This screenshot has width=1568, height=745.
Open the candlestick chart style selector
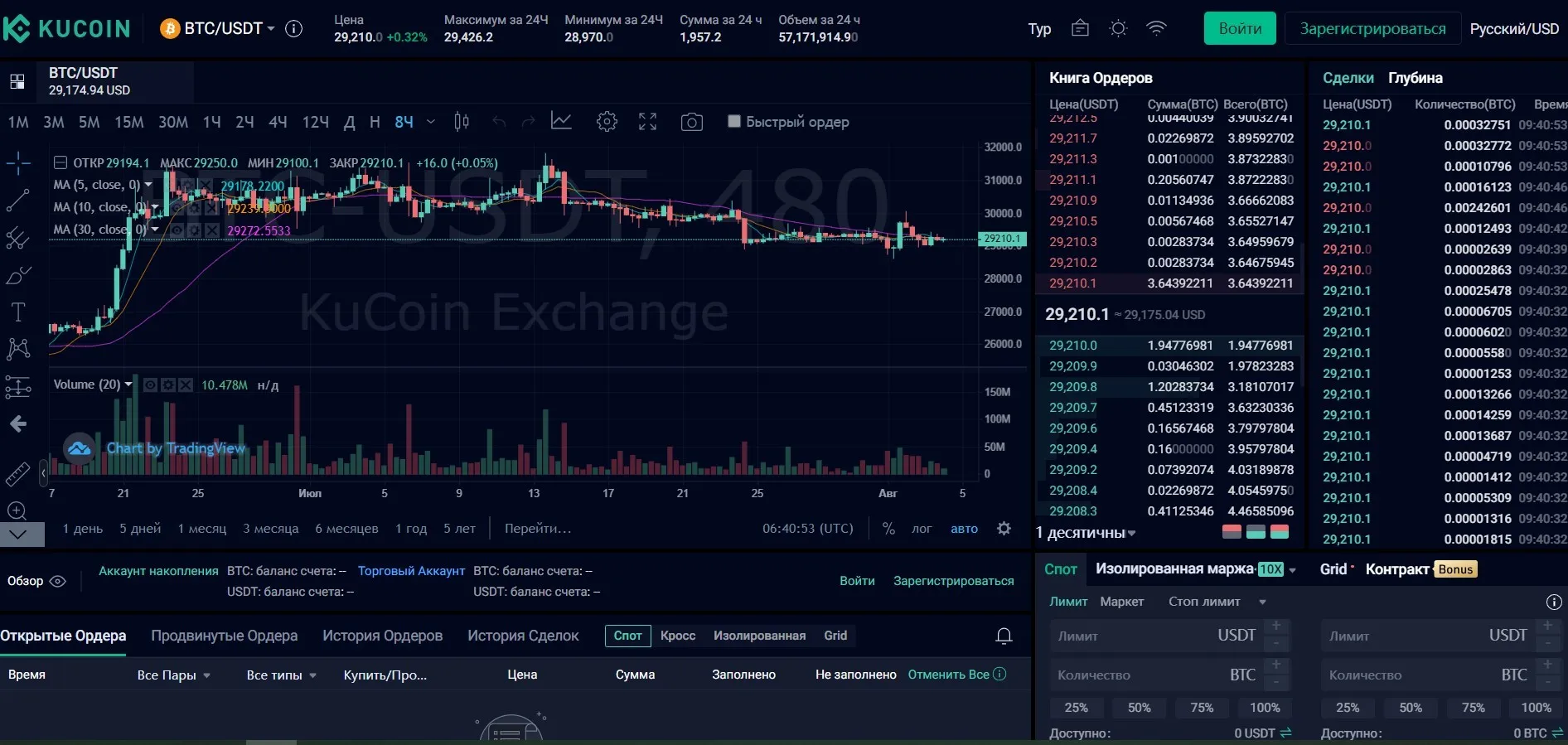pos(462,122)
